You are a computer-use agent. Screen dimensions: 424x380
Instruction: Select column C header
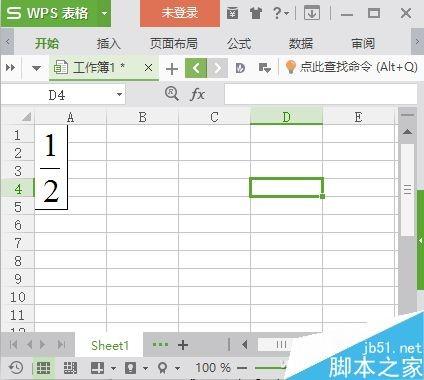click(214, 117)
